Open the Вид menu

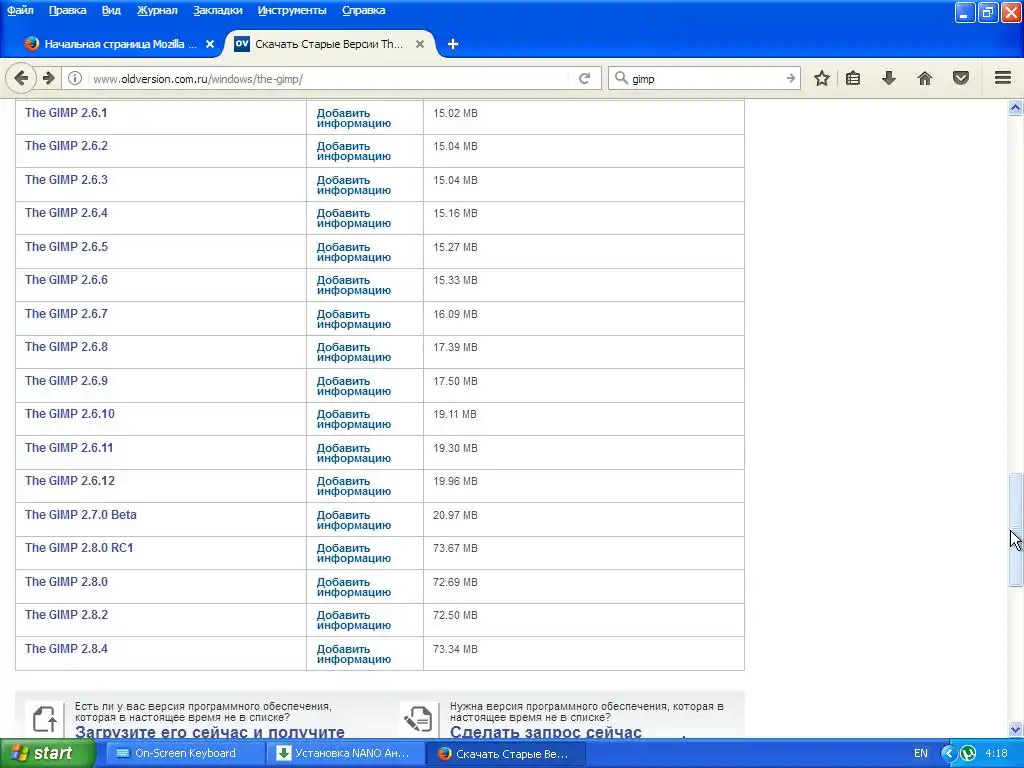point(111,10)
